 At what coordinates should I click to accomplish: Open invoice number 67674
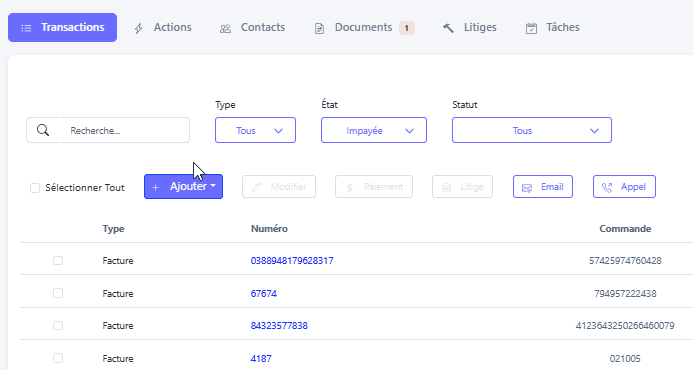(x=264, y=293)
